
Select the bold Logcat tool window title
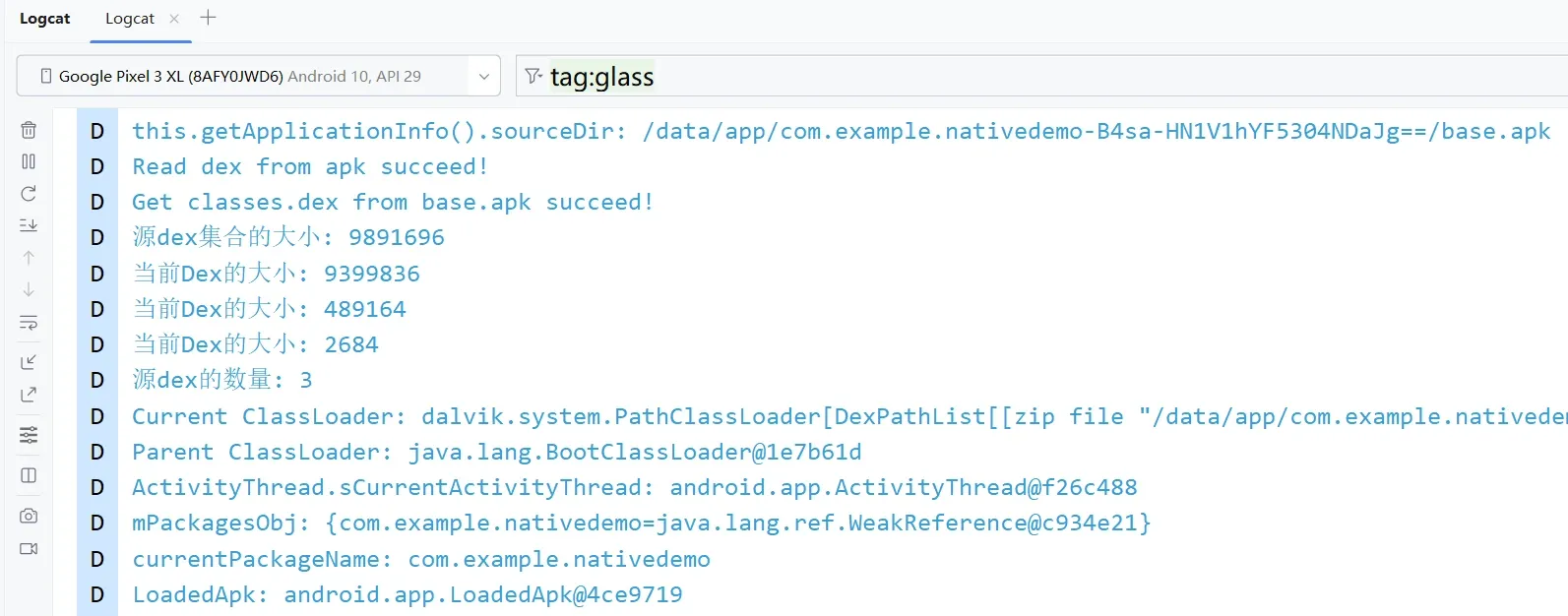[x=45, y=19]
